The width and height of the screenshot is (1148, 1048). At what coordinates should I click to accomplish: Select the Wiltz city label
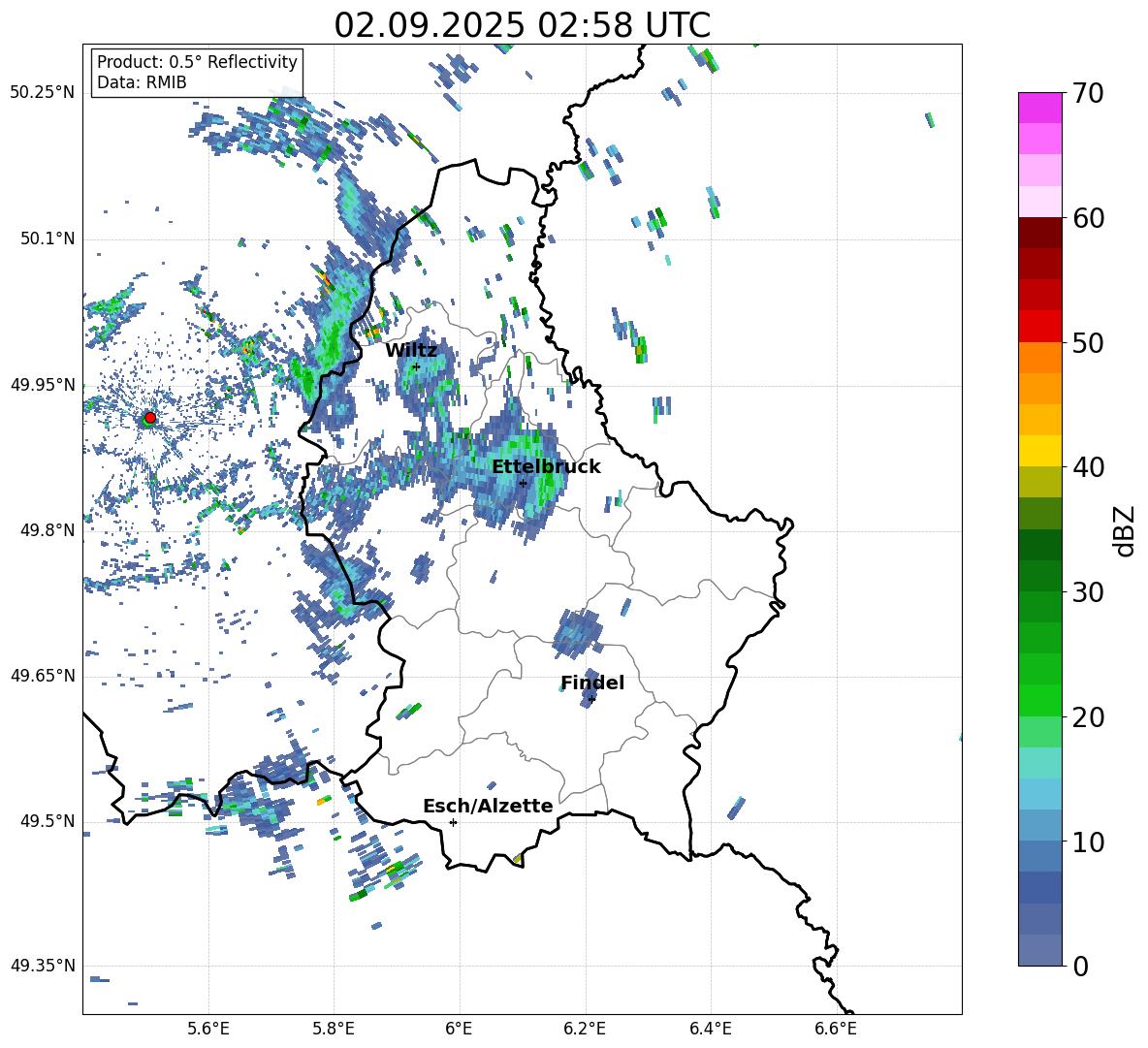pos(411,351)
